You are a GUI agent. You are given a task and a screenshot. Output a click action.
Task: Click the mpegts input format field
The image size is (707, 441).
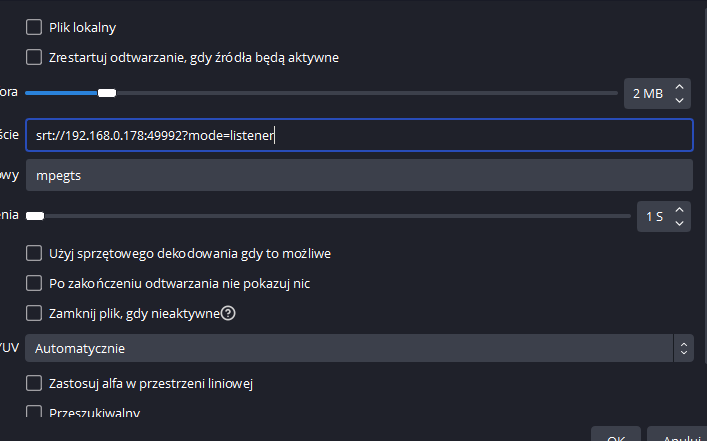click(x=359, y=175)
